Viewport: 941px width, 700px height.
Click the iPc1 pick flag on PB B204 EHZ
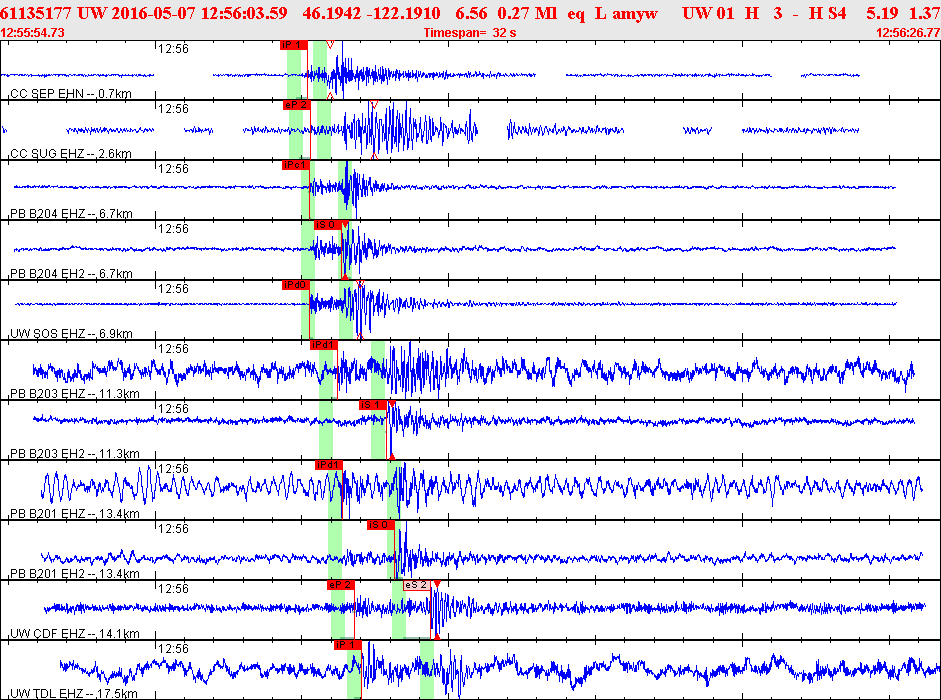pos(296,165)
